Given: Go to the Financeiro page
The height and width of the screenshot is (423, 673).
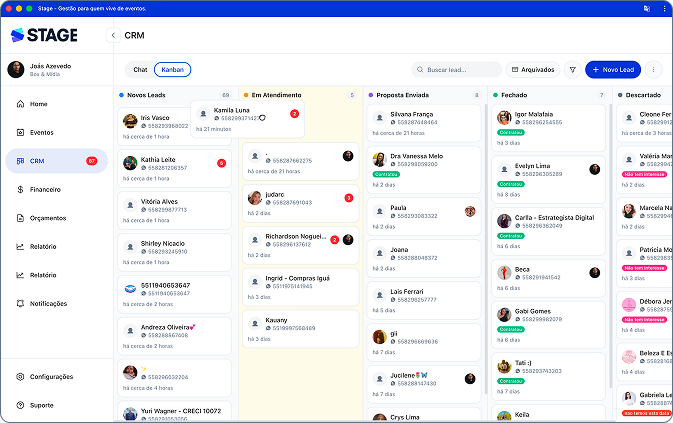Looking at the screenshot, I should (x=45, y=189).
